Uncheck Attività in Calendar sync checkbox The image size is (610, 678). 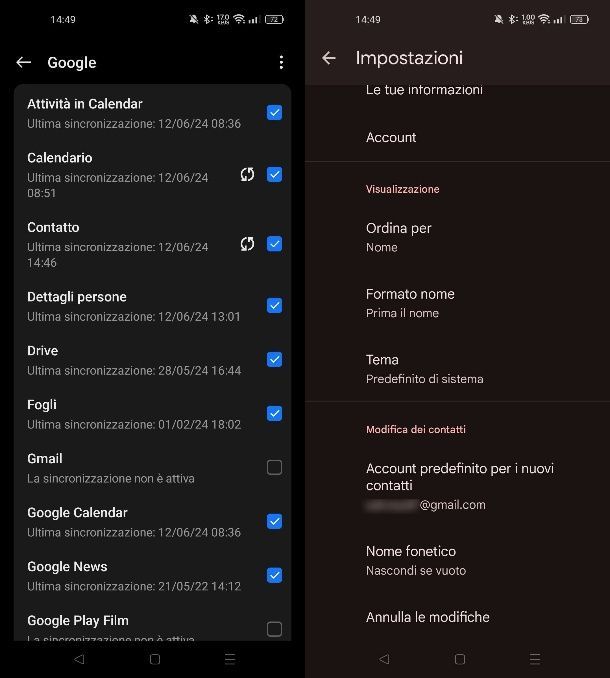point(275,113)
